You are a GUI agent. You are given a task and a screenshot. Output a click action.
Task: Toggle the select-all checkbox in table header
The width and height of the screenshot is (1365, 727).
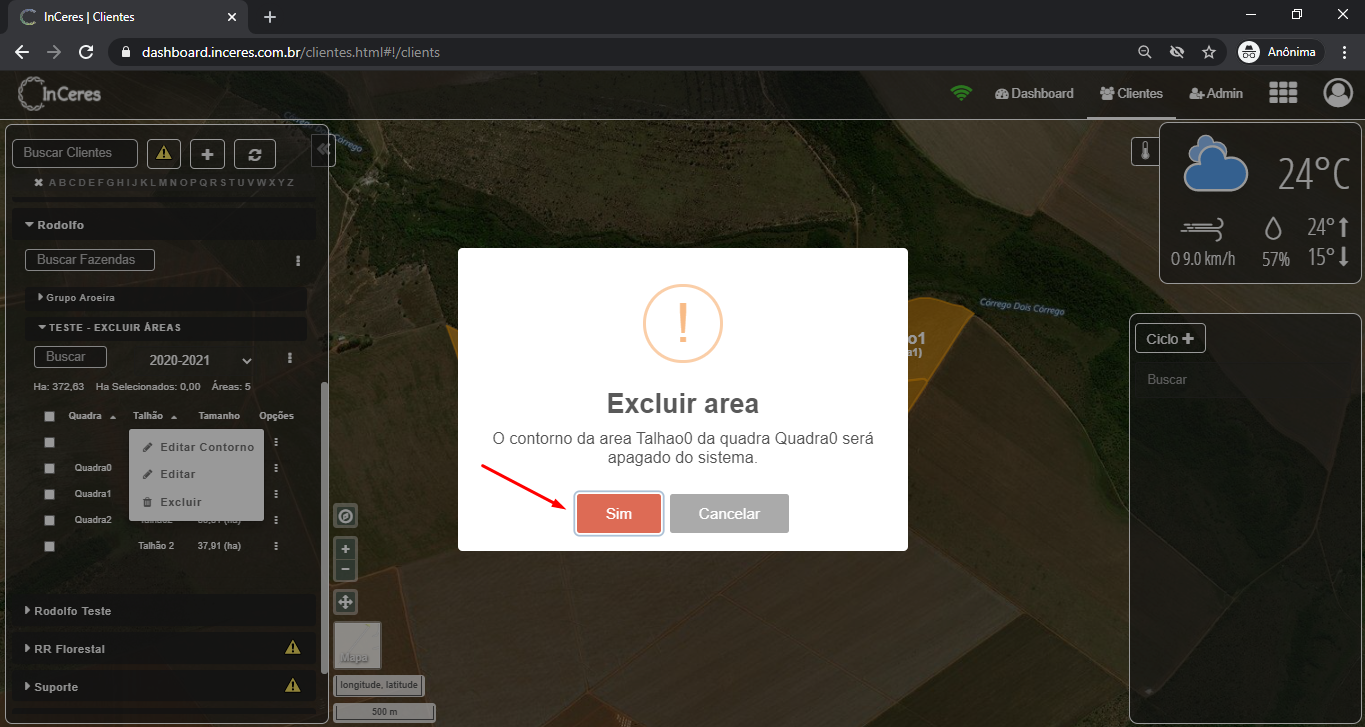pyautogui.click(x=49, y=416)
